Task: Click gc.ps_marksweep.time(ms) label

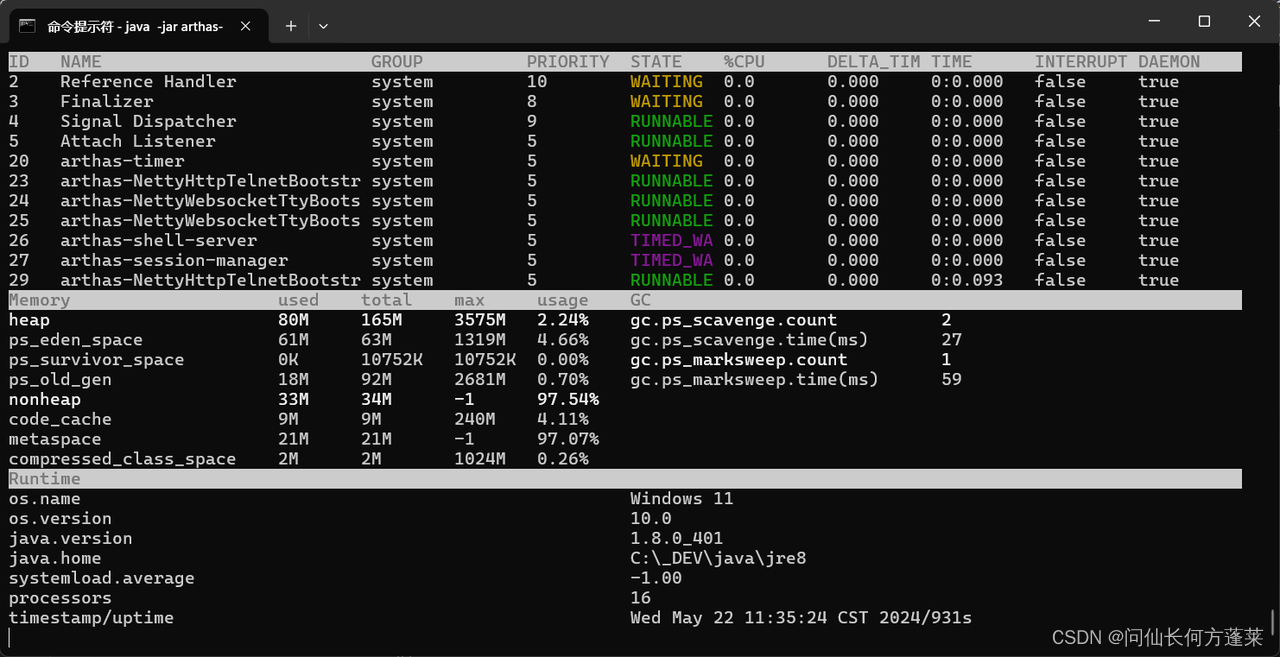Action: pos(754,380)
